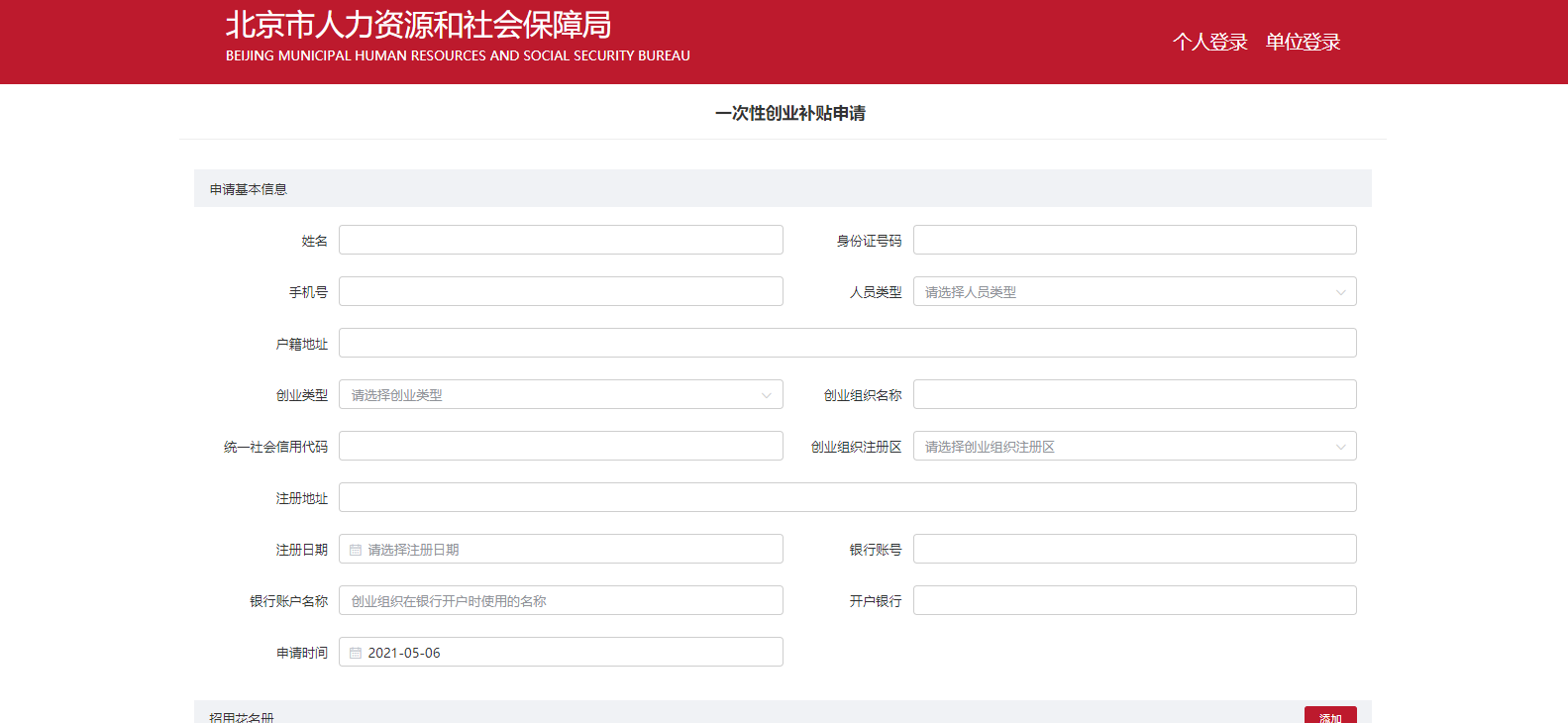Click the chevron arrow of 创业组织注册区
Screen dimensions: 1568x723
point(1340,447)
